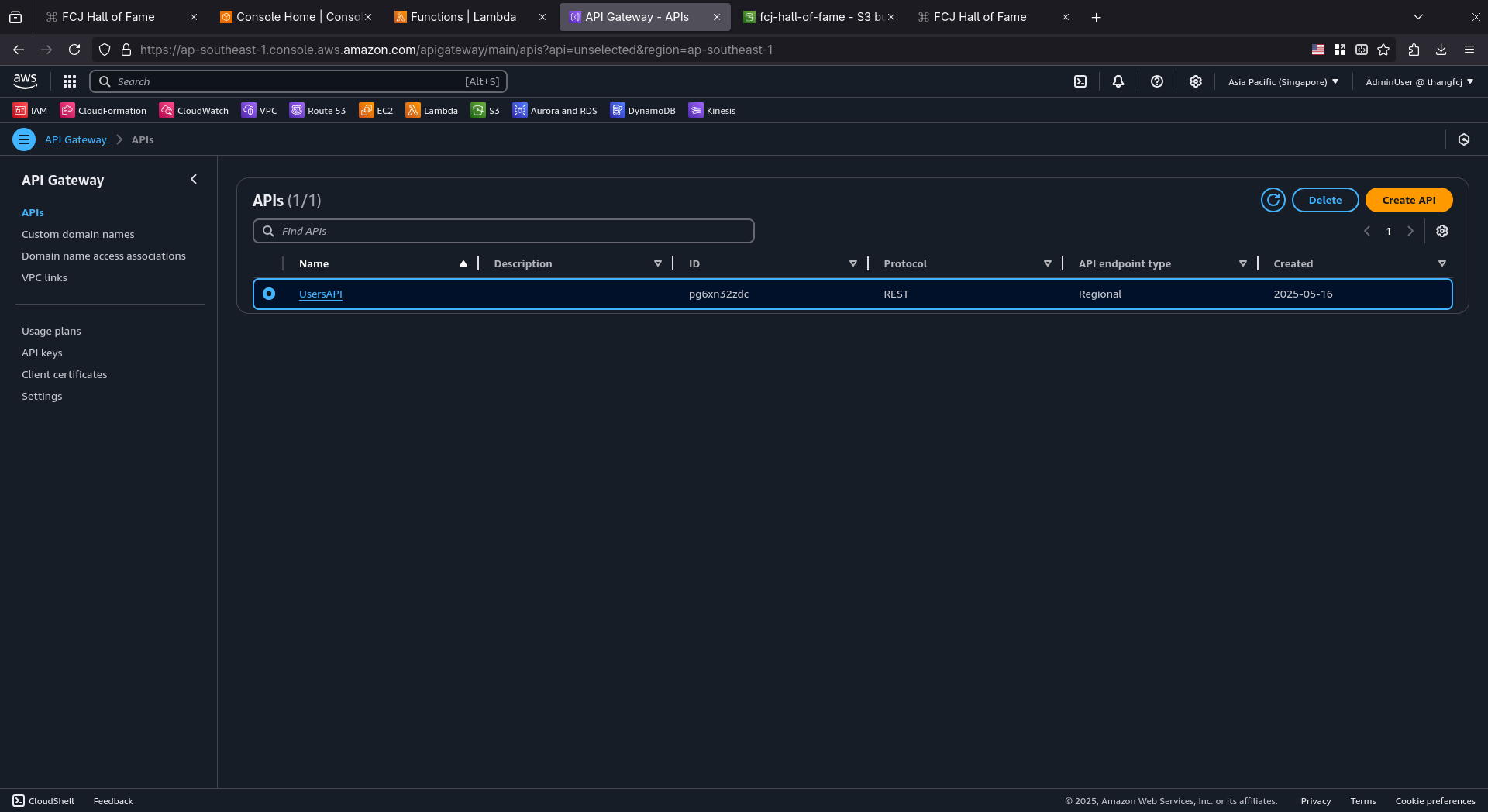Open EC2 service shortcut
The image size is (1488, 812).
click(x=376, y=110)
